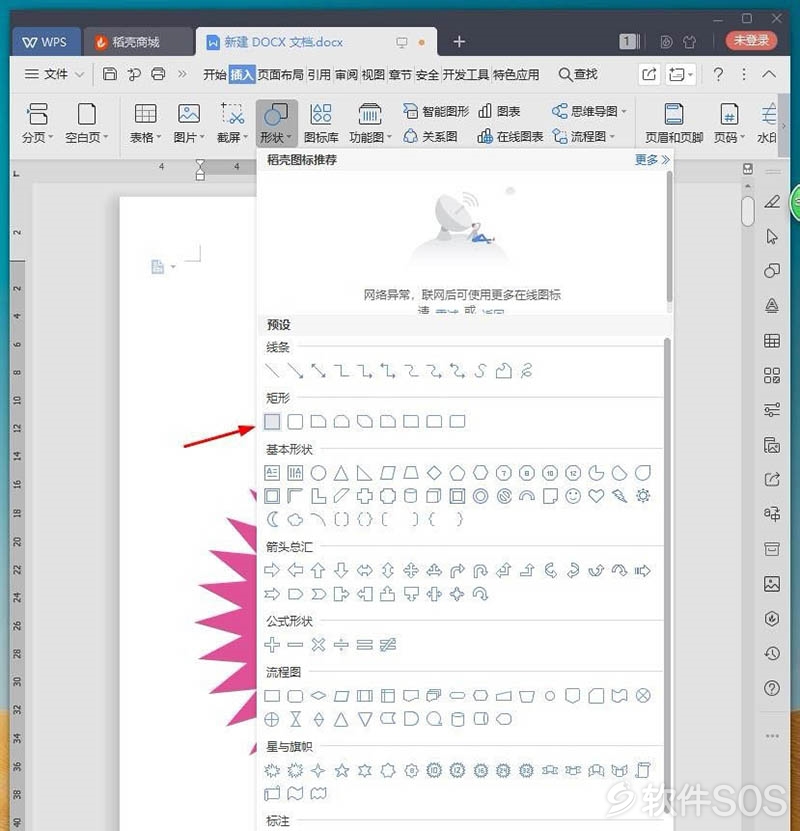800x831 pixels.
Task: Click the selection arrow tool in sidebar
Action: click(772, 236)
